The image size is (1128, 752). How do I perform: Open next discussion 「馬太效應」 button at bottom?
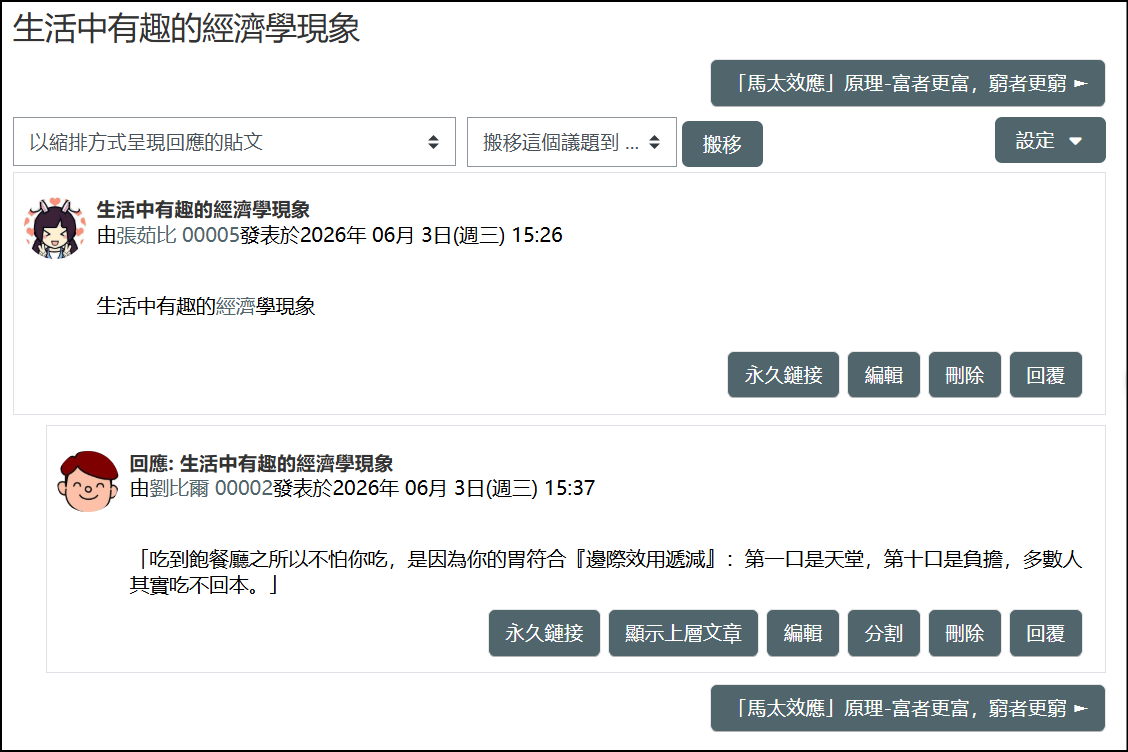(x=907, y=708)
